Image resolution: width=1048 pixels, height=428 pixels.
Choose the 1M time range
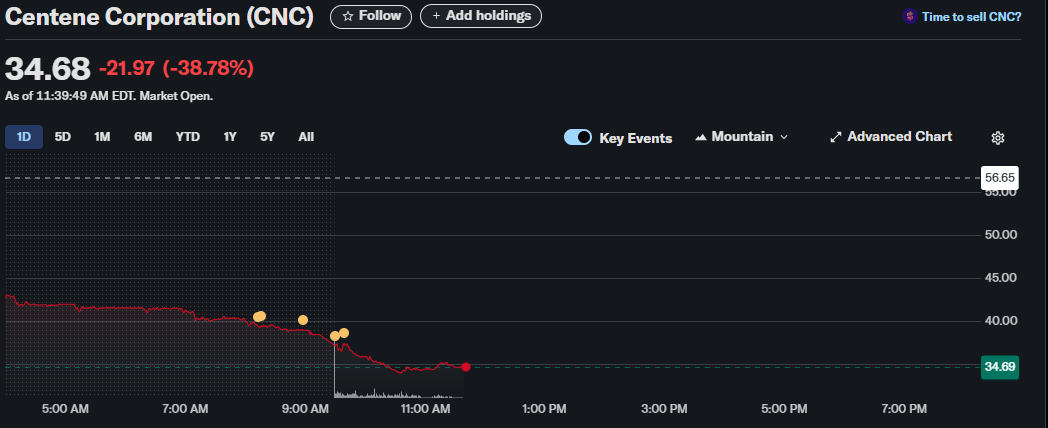pos(102,137)
